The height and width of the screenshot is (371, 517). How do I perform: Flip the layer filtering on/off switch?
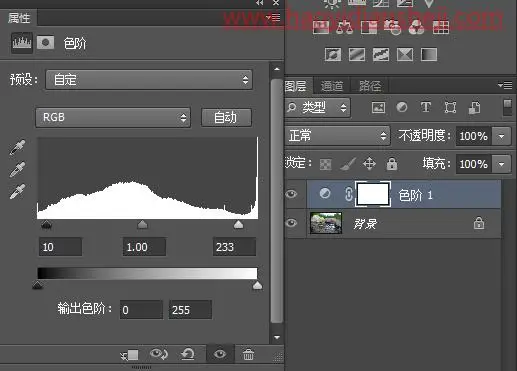(x=507, y=107)
